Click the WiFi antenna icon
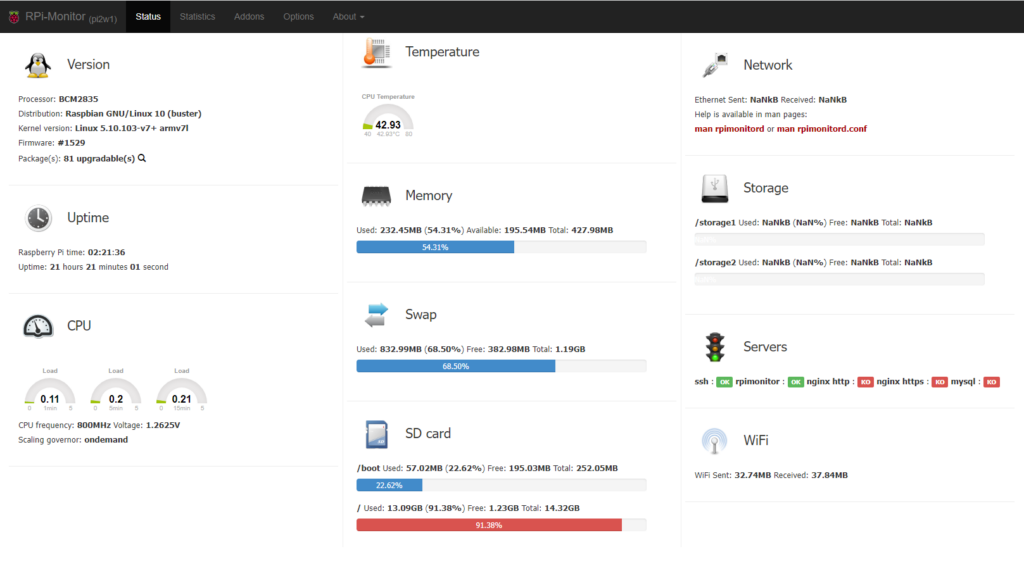 tap(714, 441)
